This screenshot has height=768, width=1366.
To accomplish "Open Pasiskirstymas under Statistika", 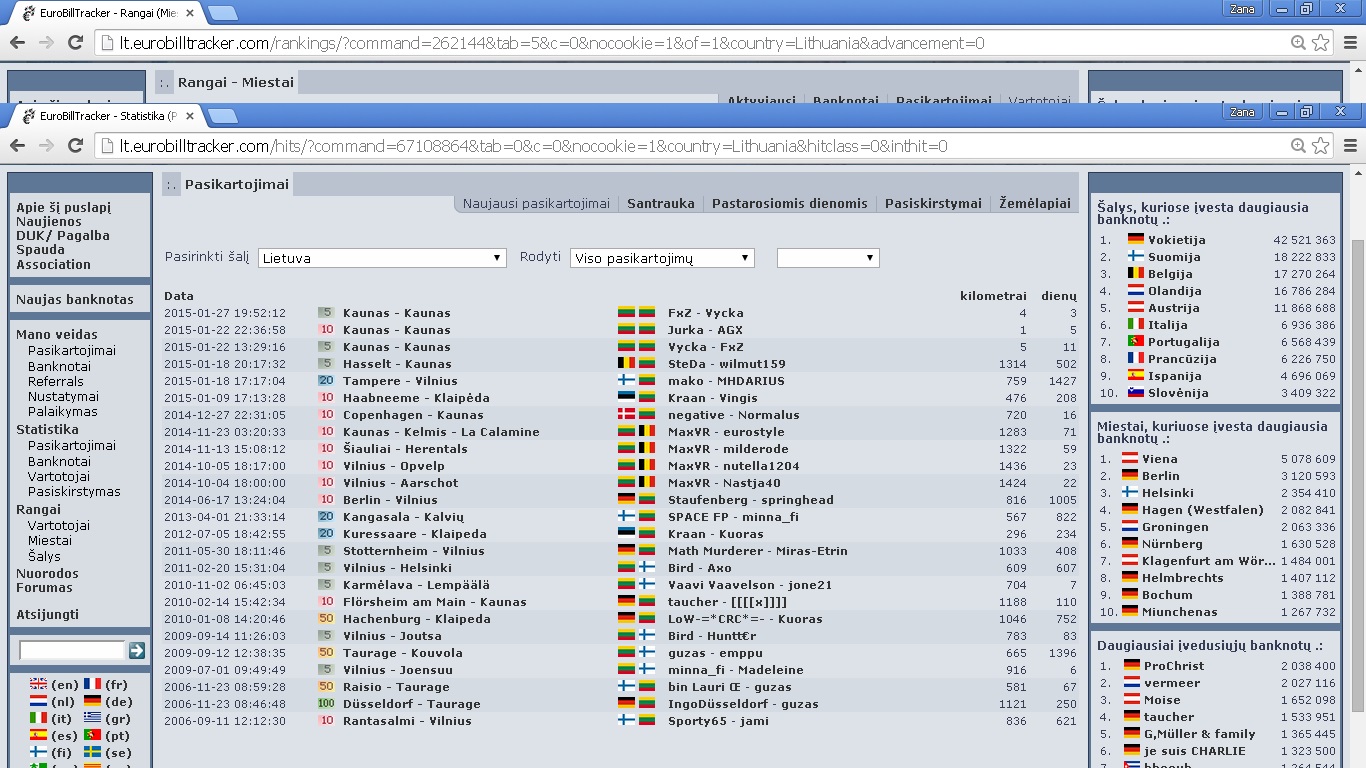I will point(74,492).
